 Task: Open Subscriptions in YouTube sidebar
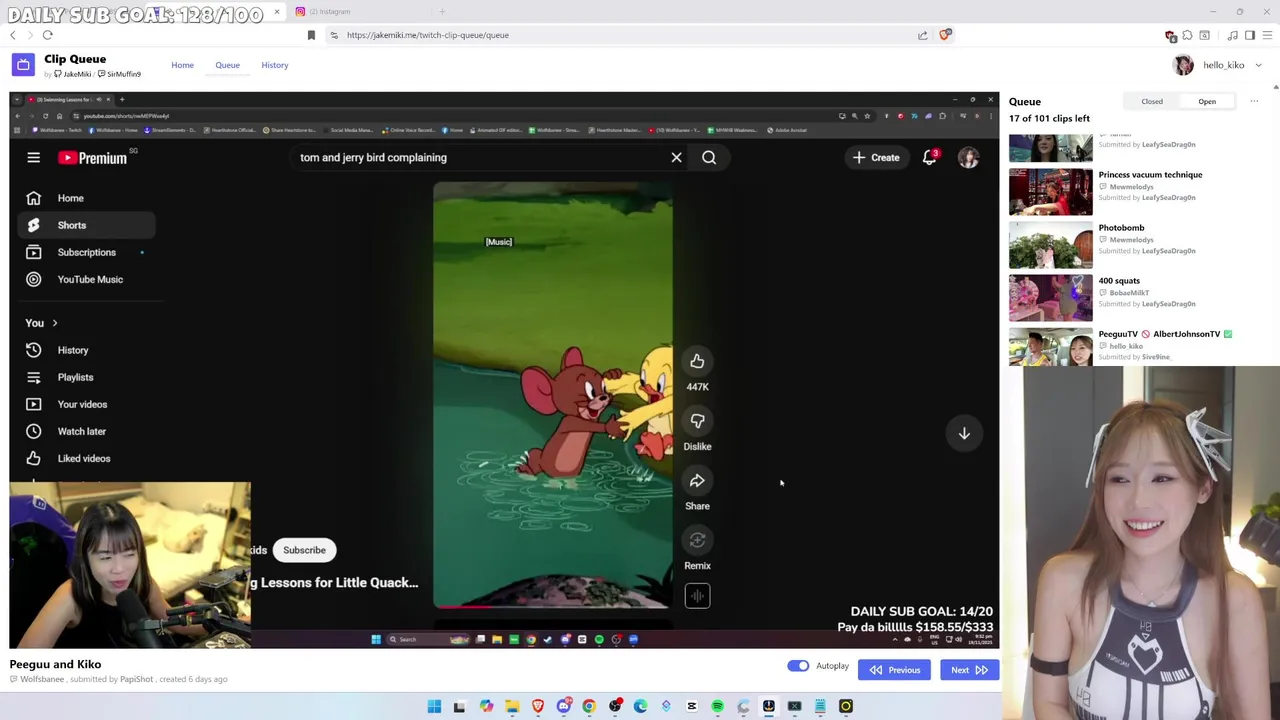click(86, 252)
